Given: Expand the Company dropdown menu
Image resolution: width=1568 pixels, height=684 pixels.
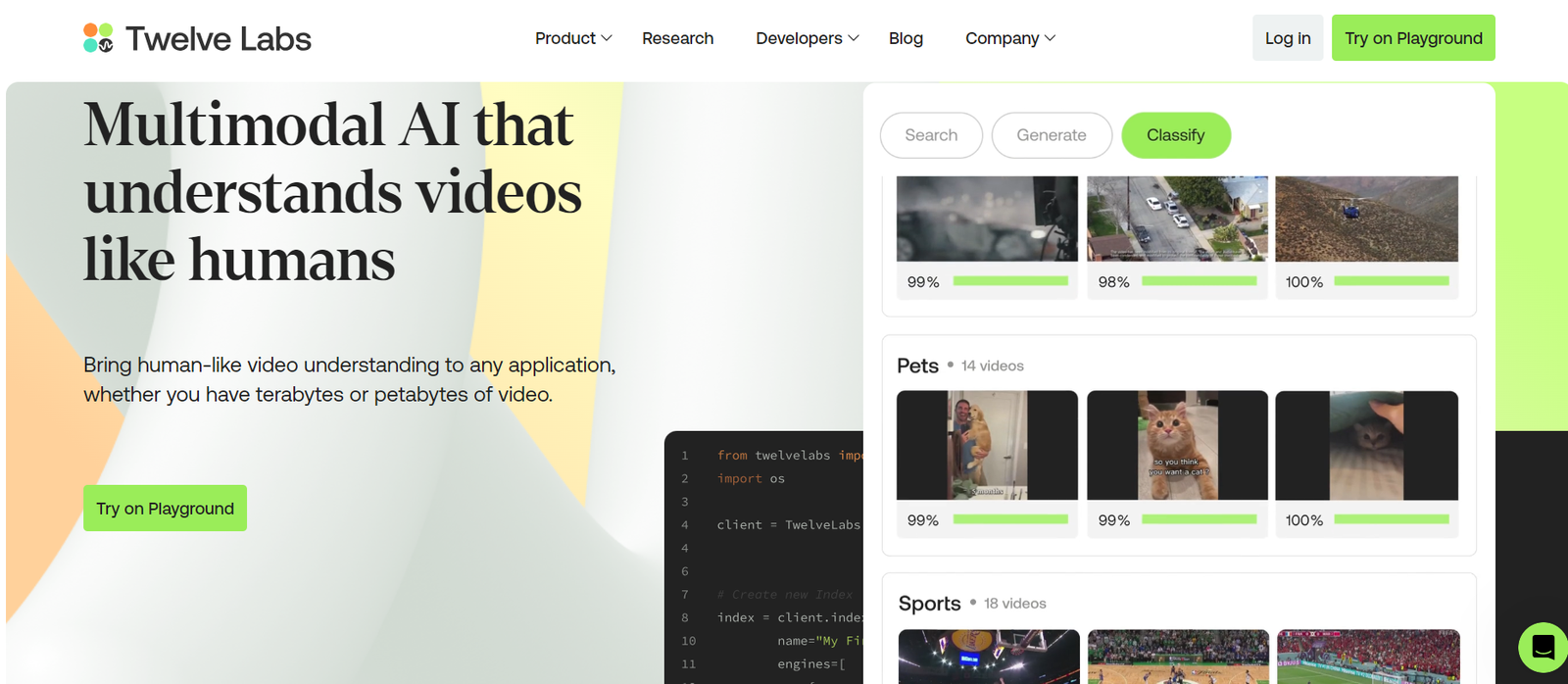Looking at the screenshot, I should coord(1009,38).
